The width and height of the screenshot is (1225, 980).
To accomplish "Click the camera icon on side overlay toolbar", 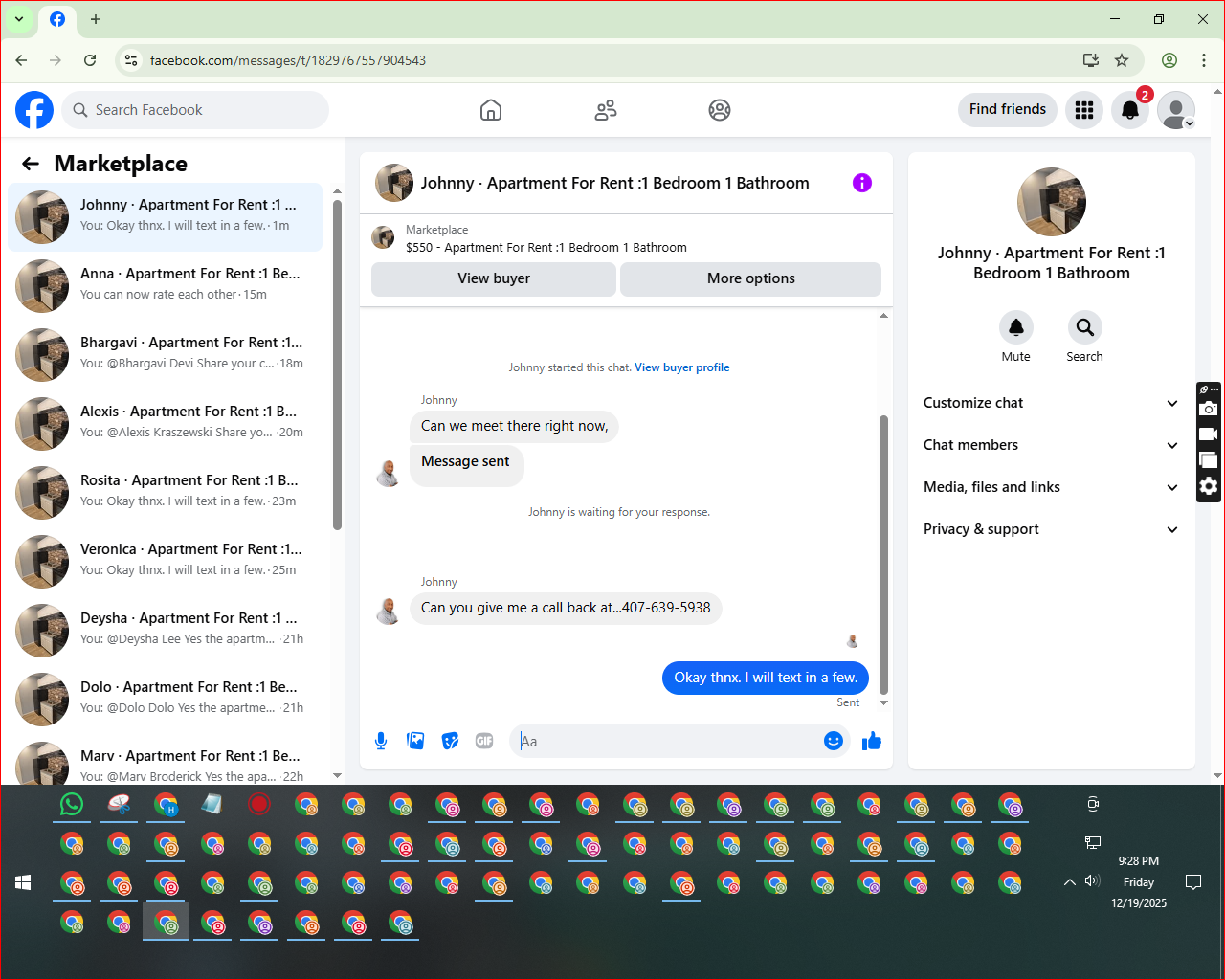I will [x=1209, y=409].
